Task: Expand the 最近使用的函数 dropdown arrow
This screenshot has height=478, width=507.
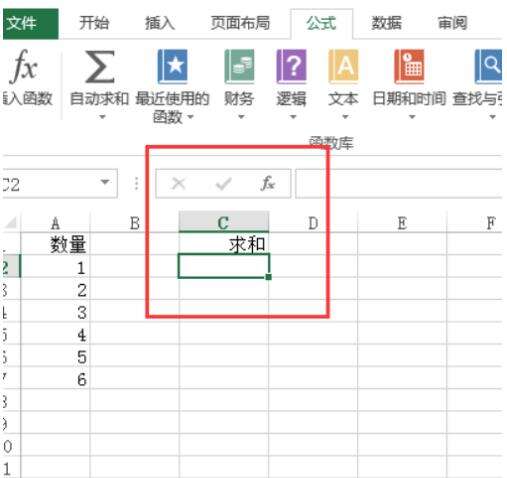Action: 190,117
